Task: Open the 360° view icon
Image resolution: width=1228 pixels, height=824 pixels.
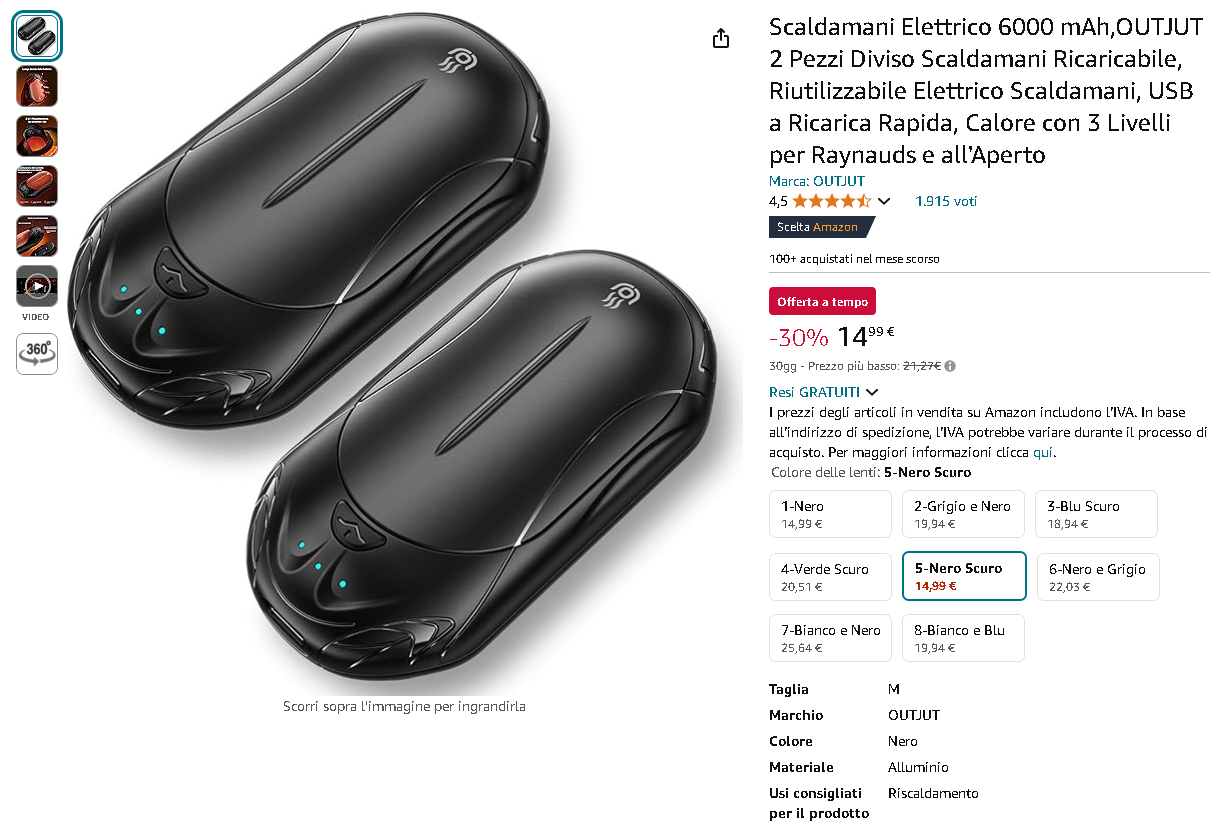Action: [37, 354]
